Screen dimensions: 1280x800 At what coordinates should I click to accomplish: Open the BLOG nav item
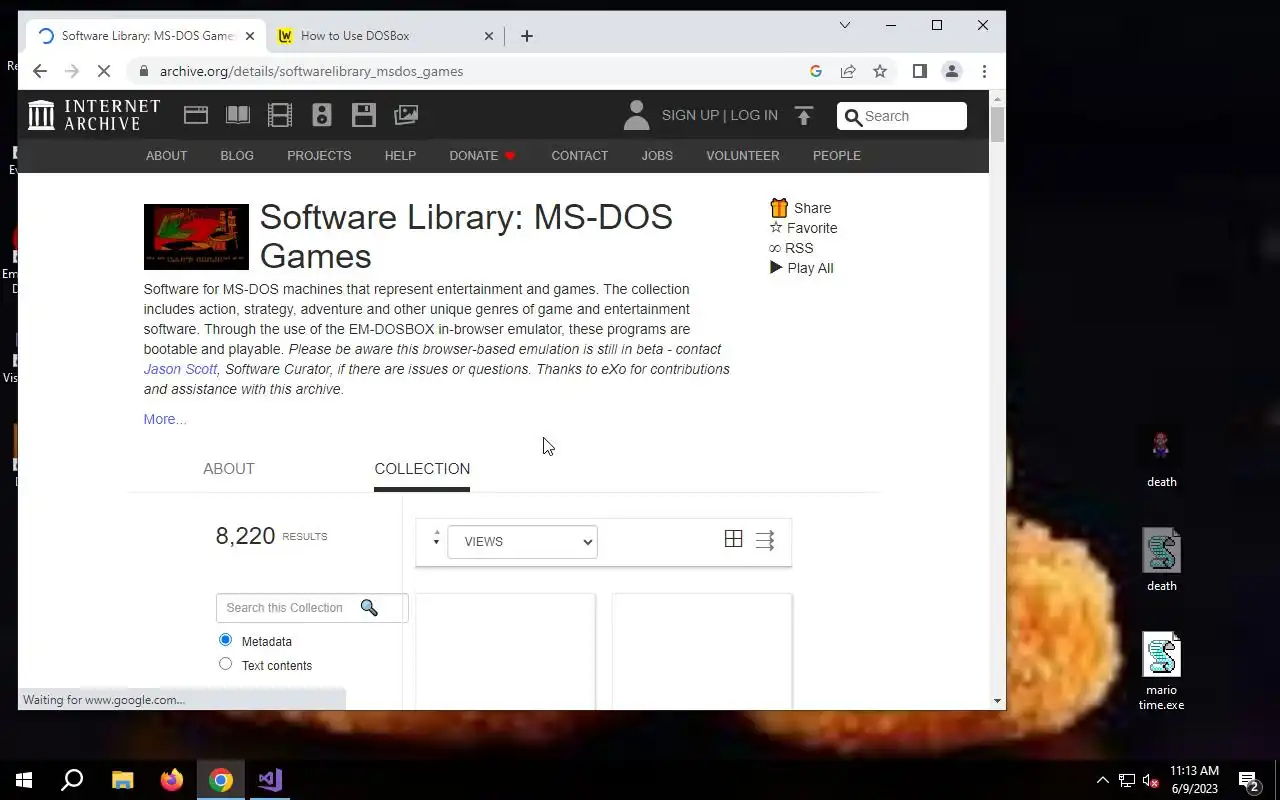pyautogui.click(x=237, y=155)
